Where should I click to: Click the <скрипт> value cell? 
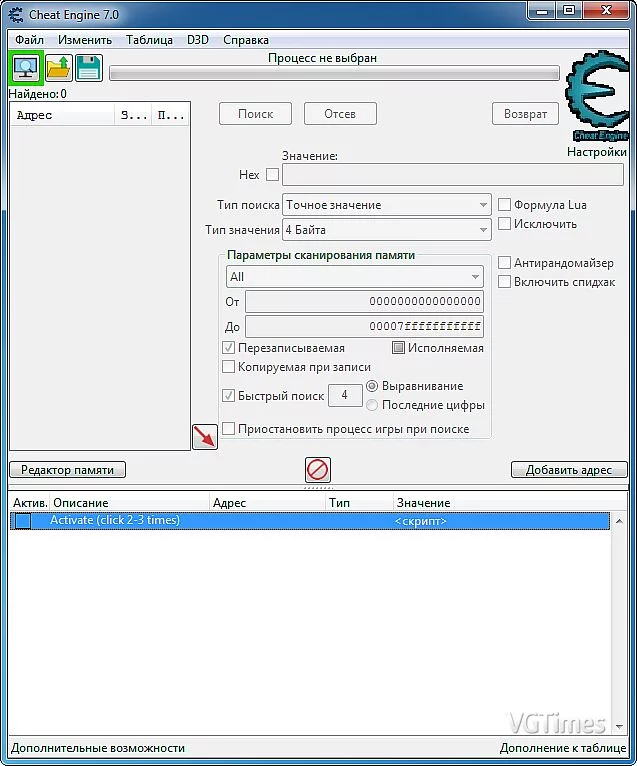(421, 521)
